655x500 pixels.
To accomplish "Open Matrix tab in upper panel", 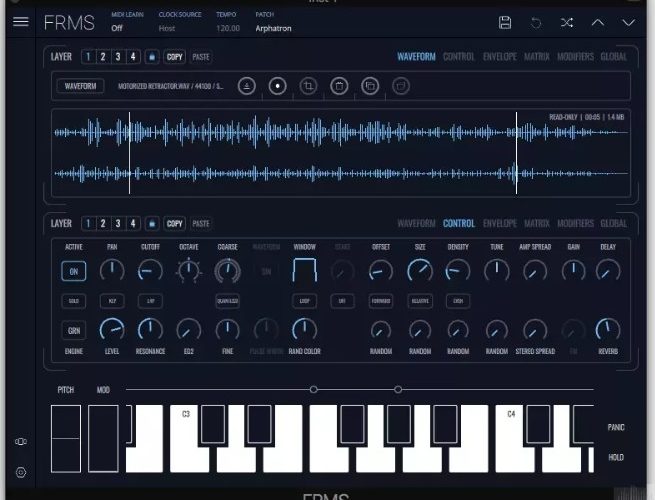I will (537, 57).
